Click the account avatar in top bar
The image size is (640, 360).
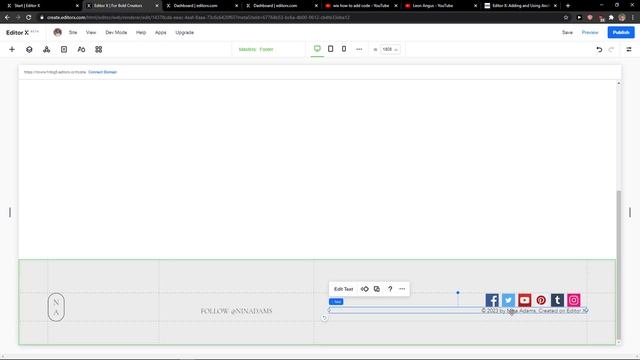58,32
